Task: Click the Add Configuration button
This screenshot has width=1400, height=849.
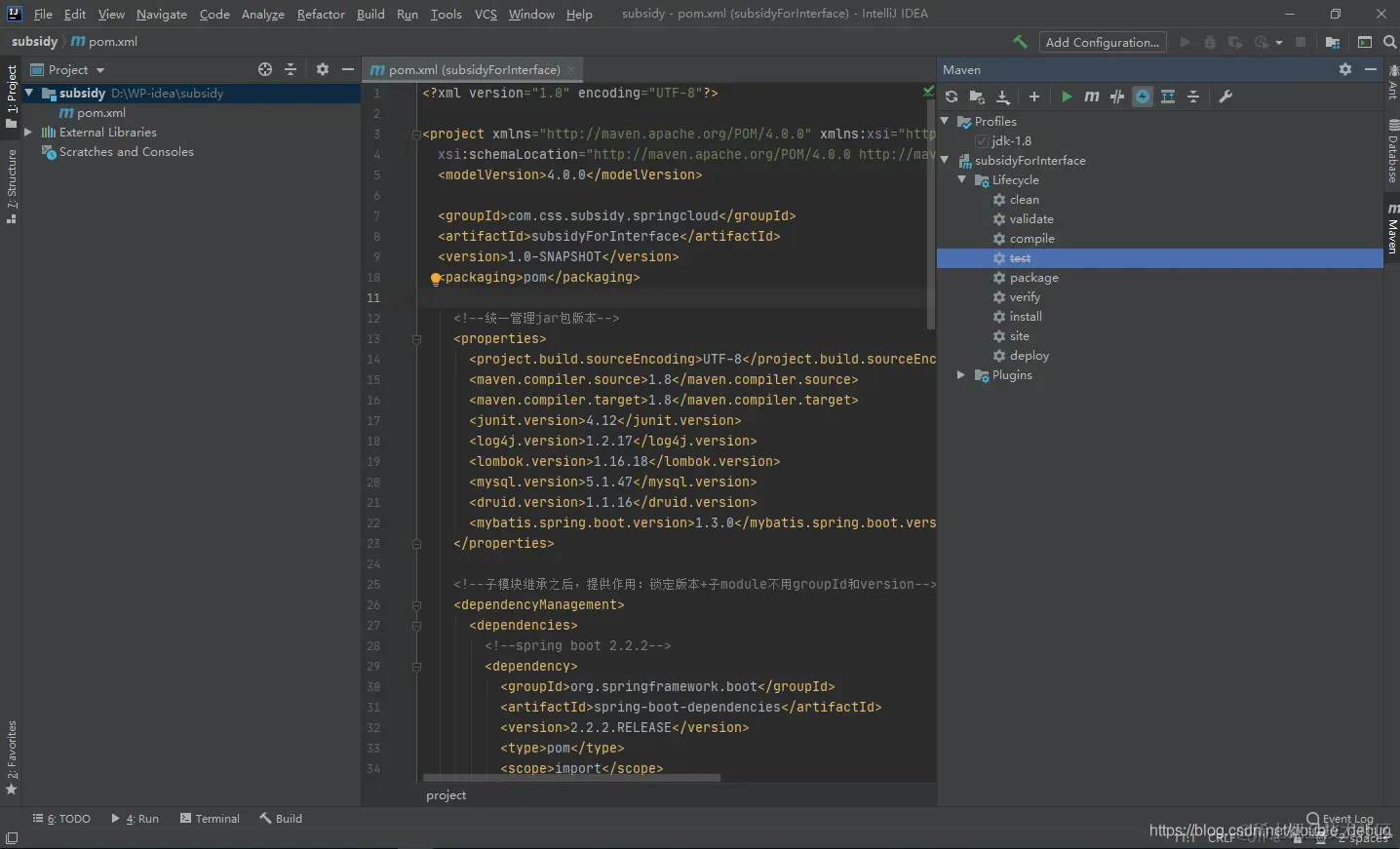Action: pyautogui.click(x=1102, y=42)
